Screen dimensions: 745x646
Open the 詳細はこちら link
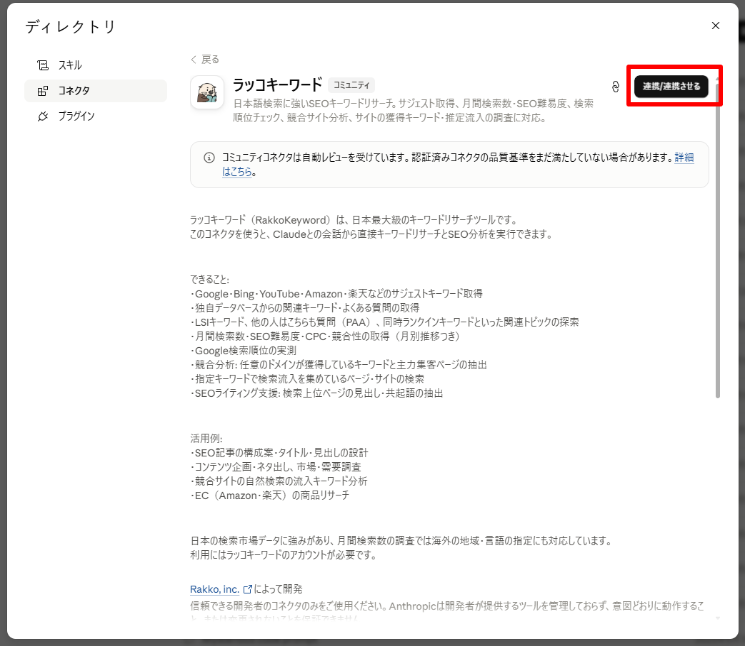[x=684, y=157]
